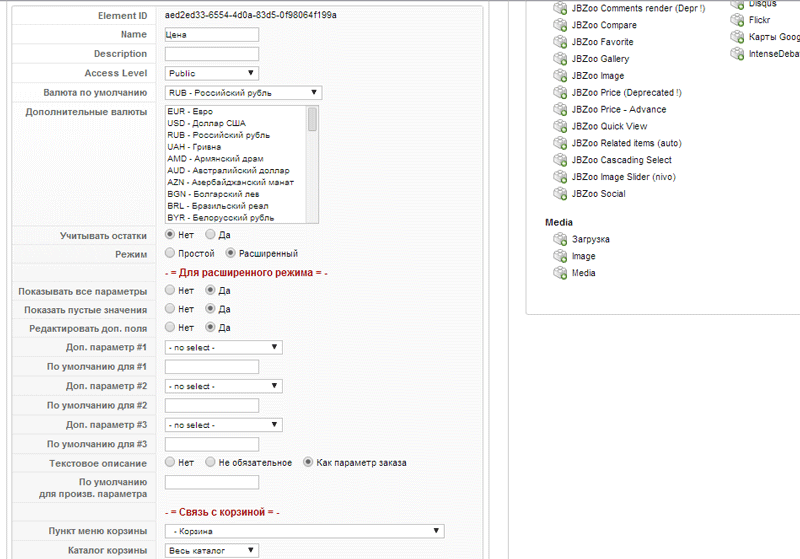Click the JBZoo Social element icon

click(x=560, y=194)
